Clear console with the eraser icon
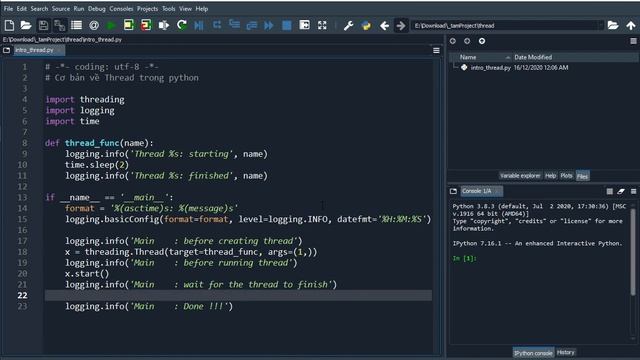This screenshot has width=640, height=360. pos(621,191)
